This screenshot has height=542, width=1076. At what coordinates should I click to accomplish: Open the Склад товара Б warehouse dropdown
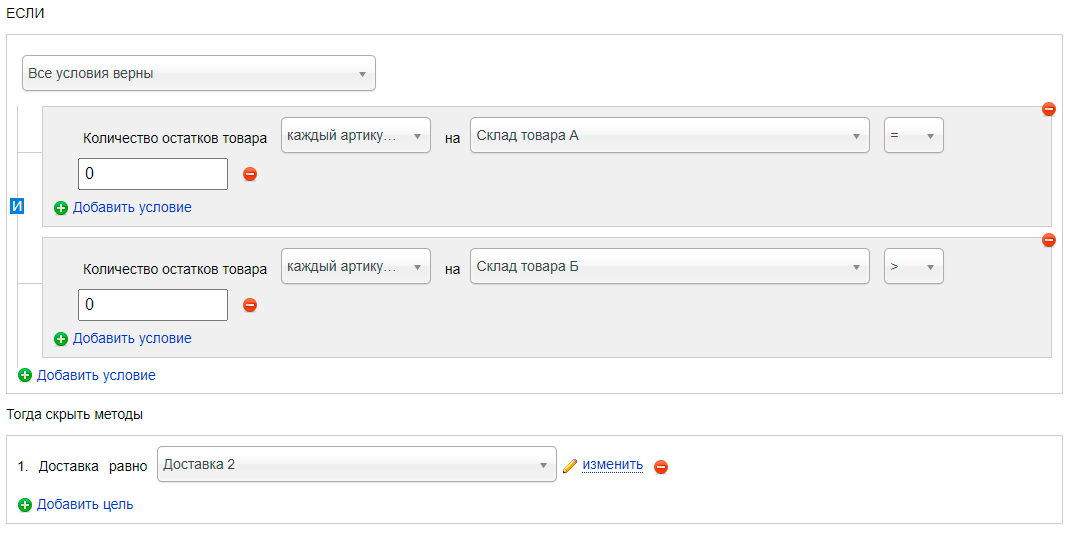point(670,266)
